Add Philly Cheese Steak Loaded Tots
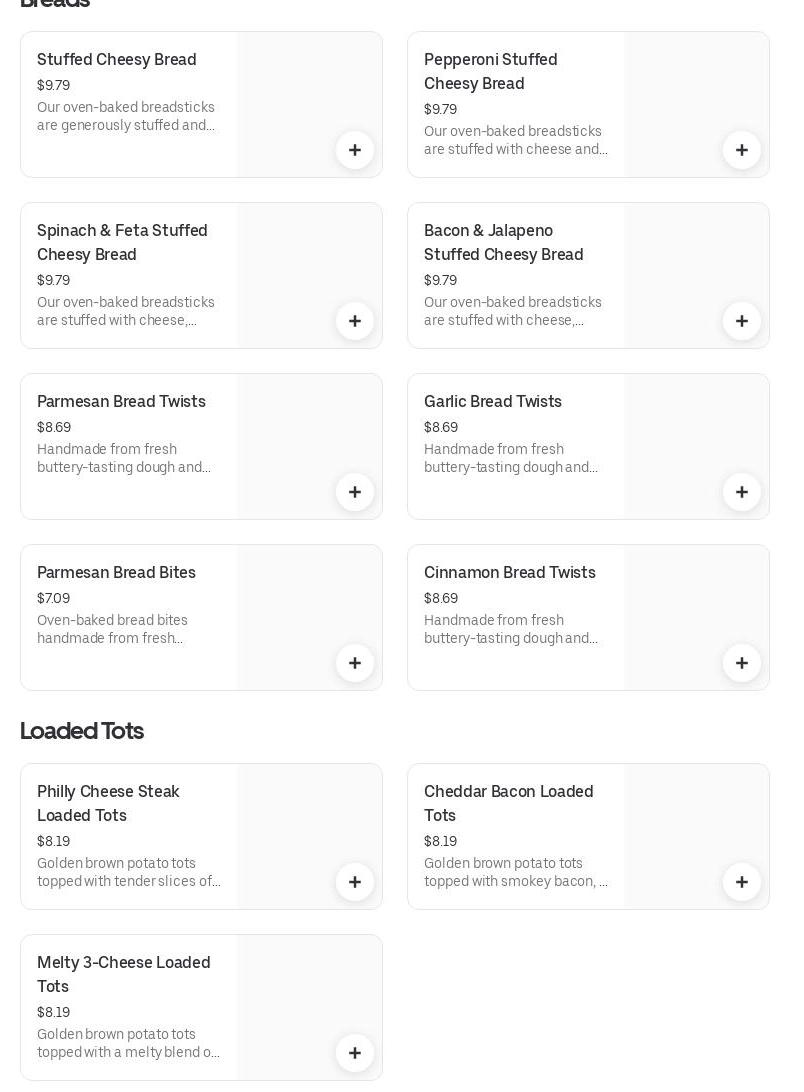The height and width of the screenshot is (1092, 804). (355, 882)
